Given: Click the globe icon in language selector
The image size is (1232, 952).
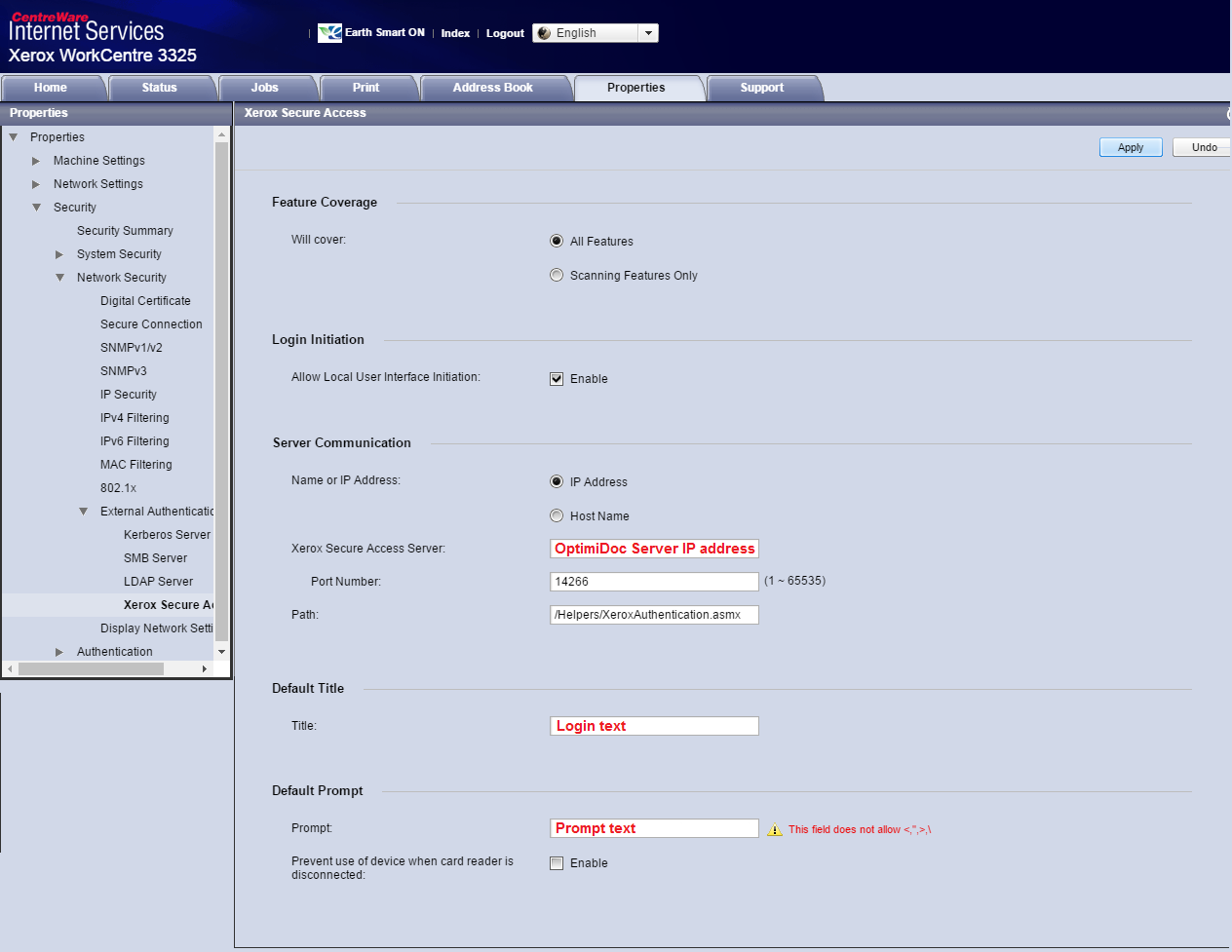Looking at the screenshot, I should pyautogui.click(x=544, y=33).
